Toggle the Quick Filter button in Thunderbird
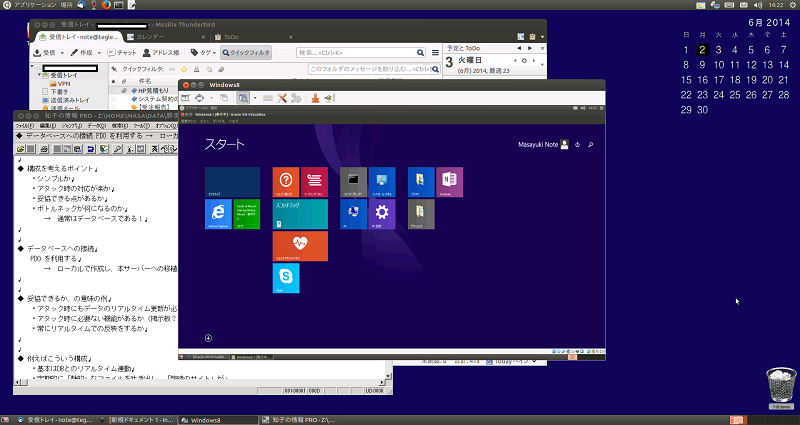 tap(246, 53)
